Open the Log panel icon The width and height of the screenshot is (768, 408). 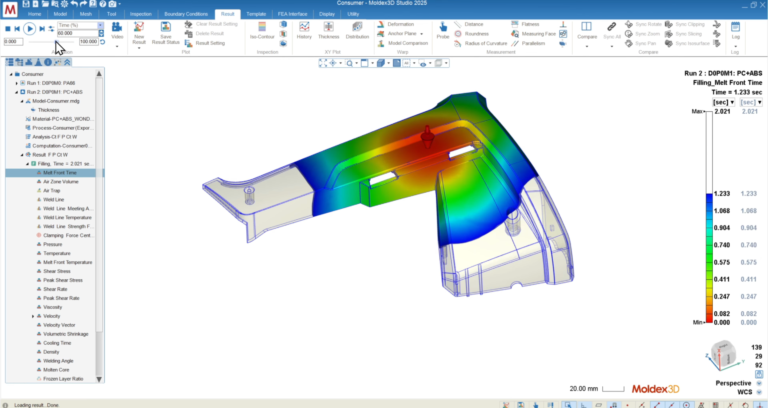[735, 27]
